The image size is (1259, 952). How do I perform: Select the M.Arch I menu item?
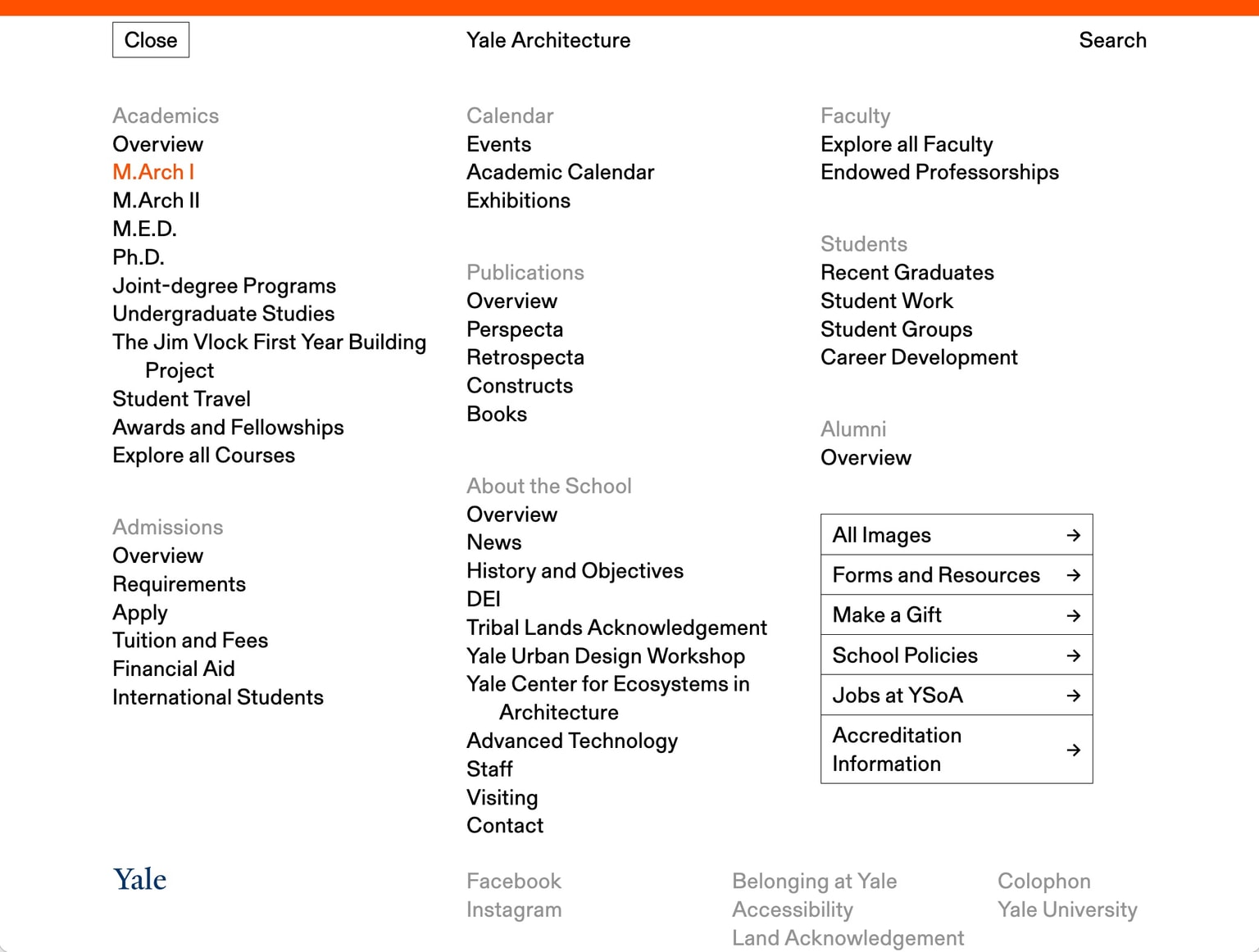coord(153,172)
